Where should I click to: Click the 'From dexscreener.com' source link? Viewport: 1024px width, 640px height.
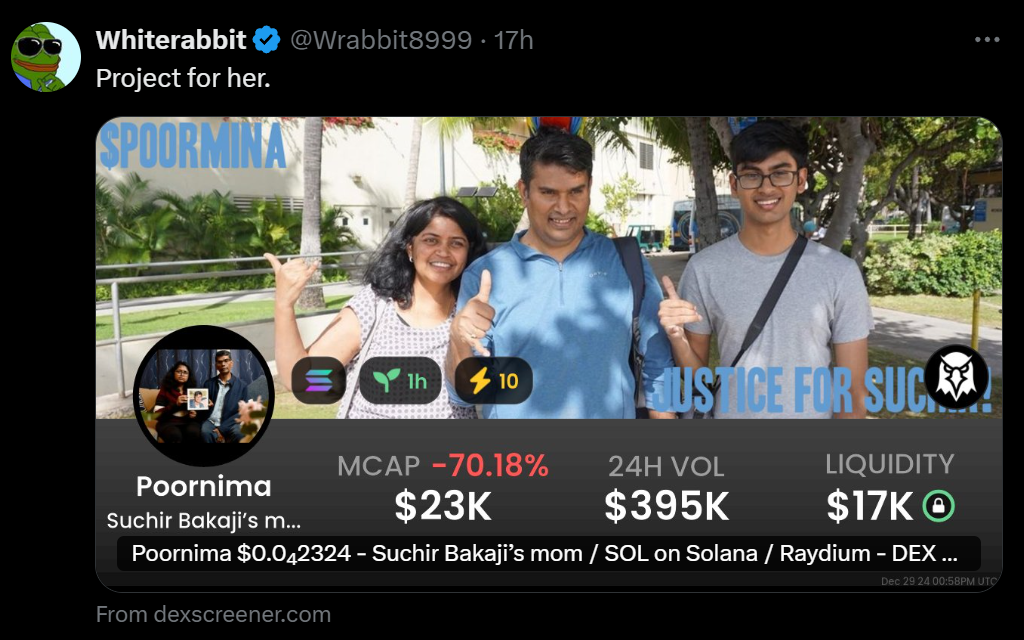coord(214,615)
